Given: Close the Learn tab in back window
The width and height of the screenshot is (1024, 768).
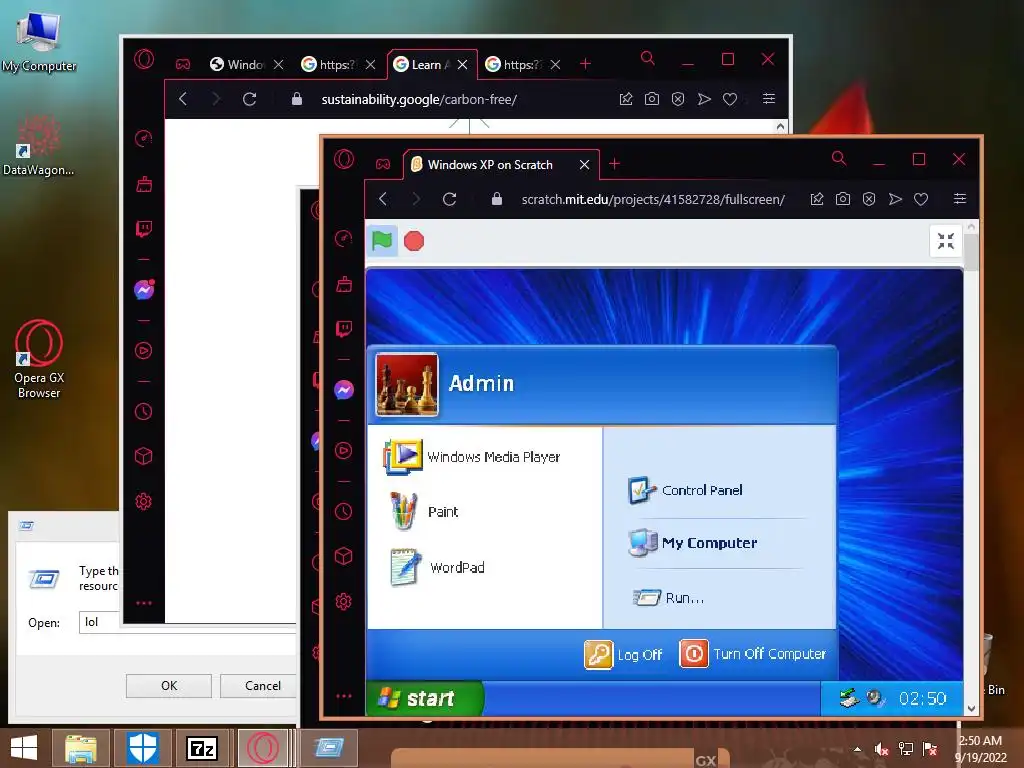Looking at the screenshot, I should pyautogui.click(x=462, y=65).
